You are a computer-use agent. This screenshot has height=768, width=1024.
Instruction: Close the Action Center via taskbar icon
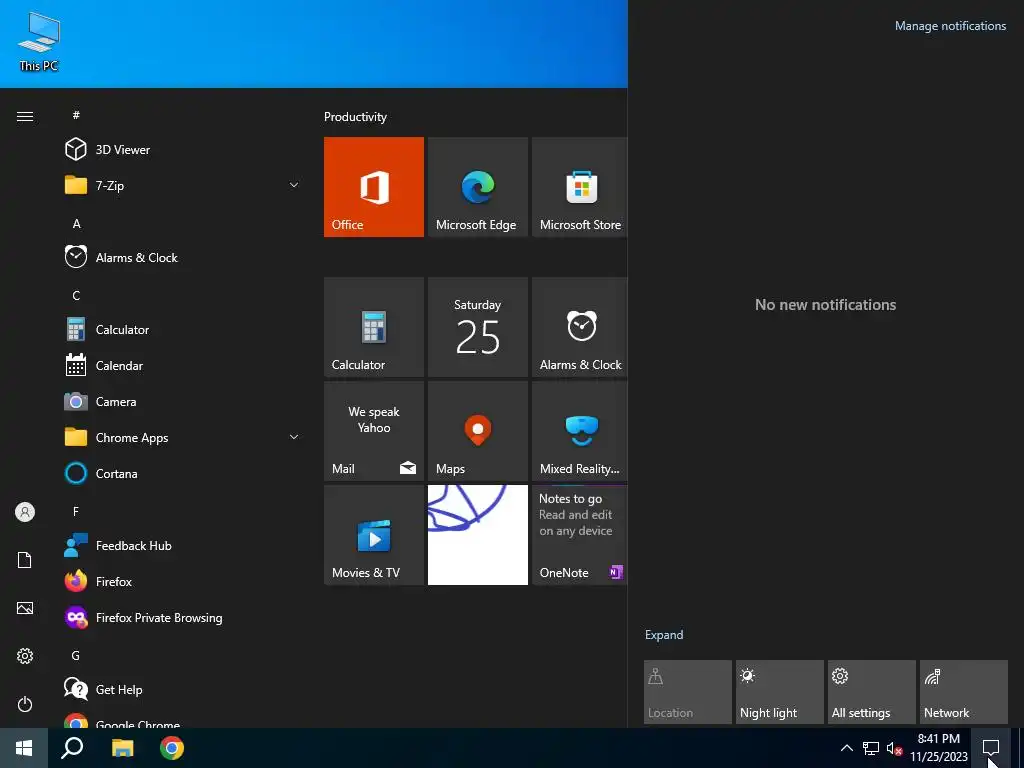(991, 748)
